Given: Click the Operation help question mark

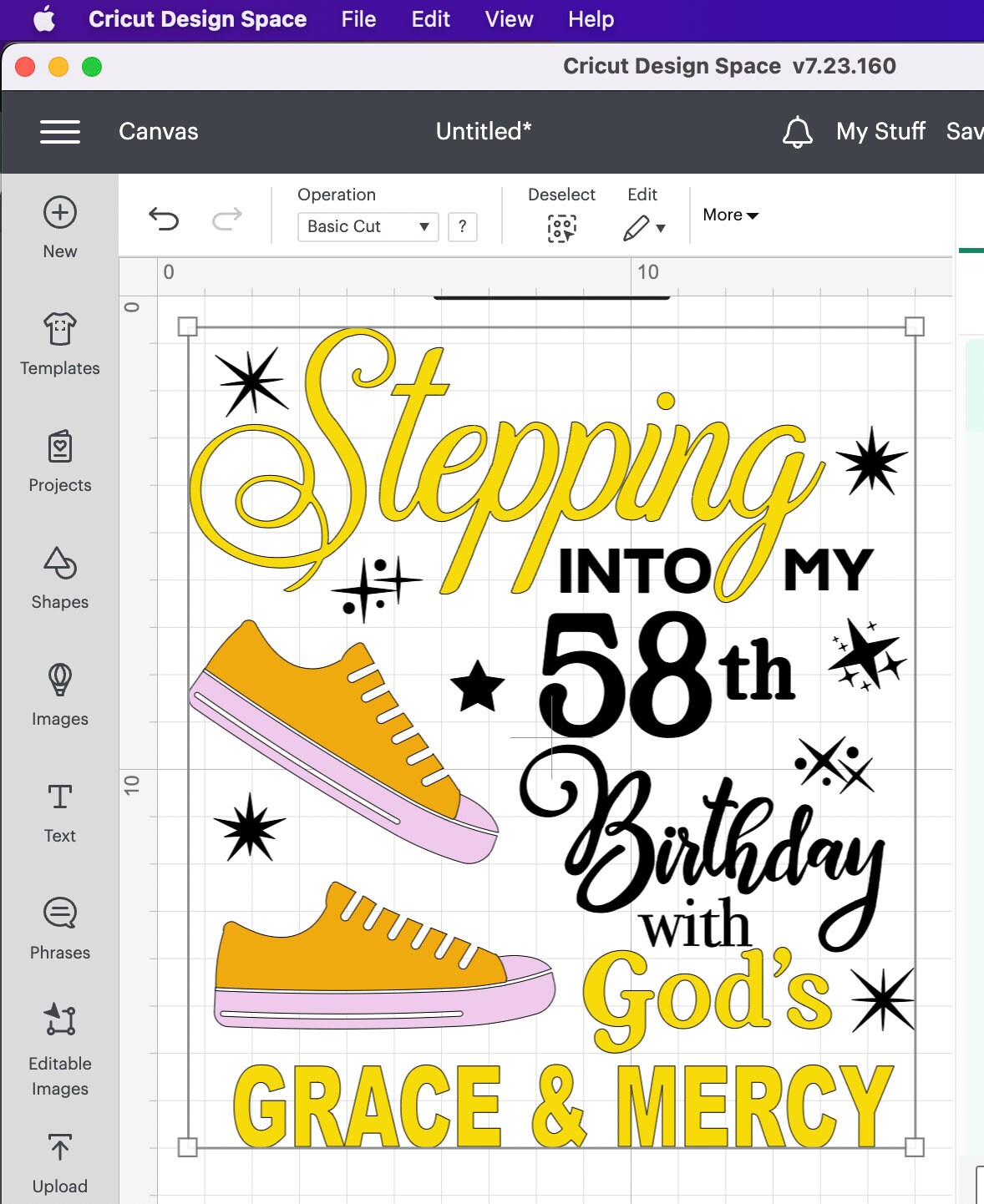Looking at the screenshot, I should point(463,226).
